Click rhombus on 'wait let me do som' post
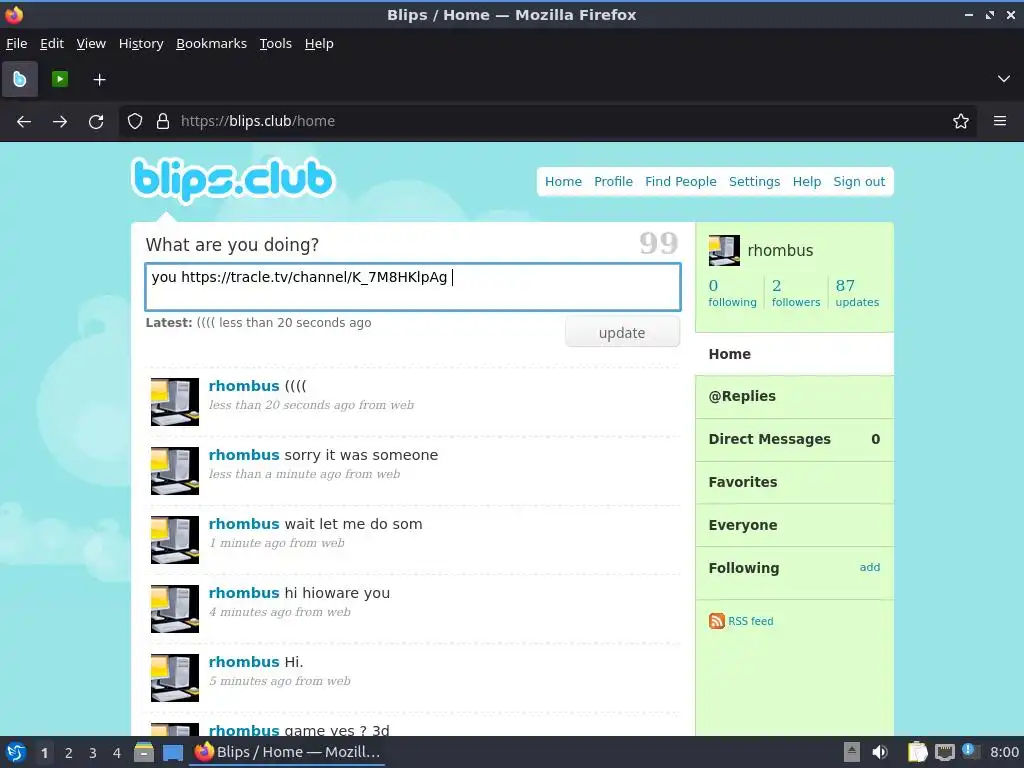The width and height of the screenshot is (1024, 768). (x=244, y=524)
